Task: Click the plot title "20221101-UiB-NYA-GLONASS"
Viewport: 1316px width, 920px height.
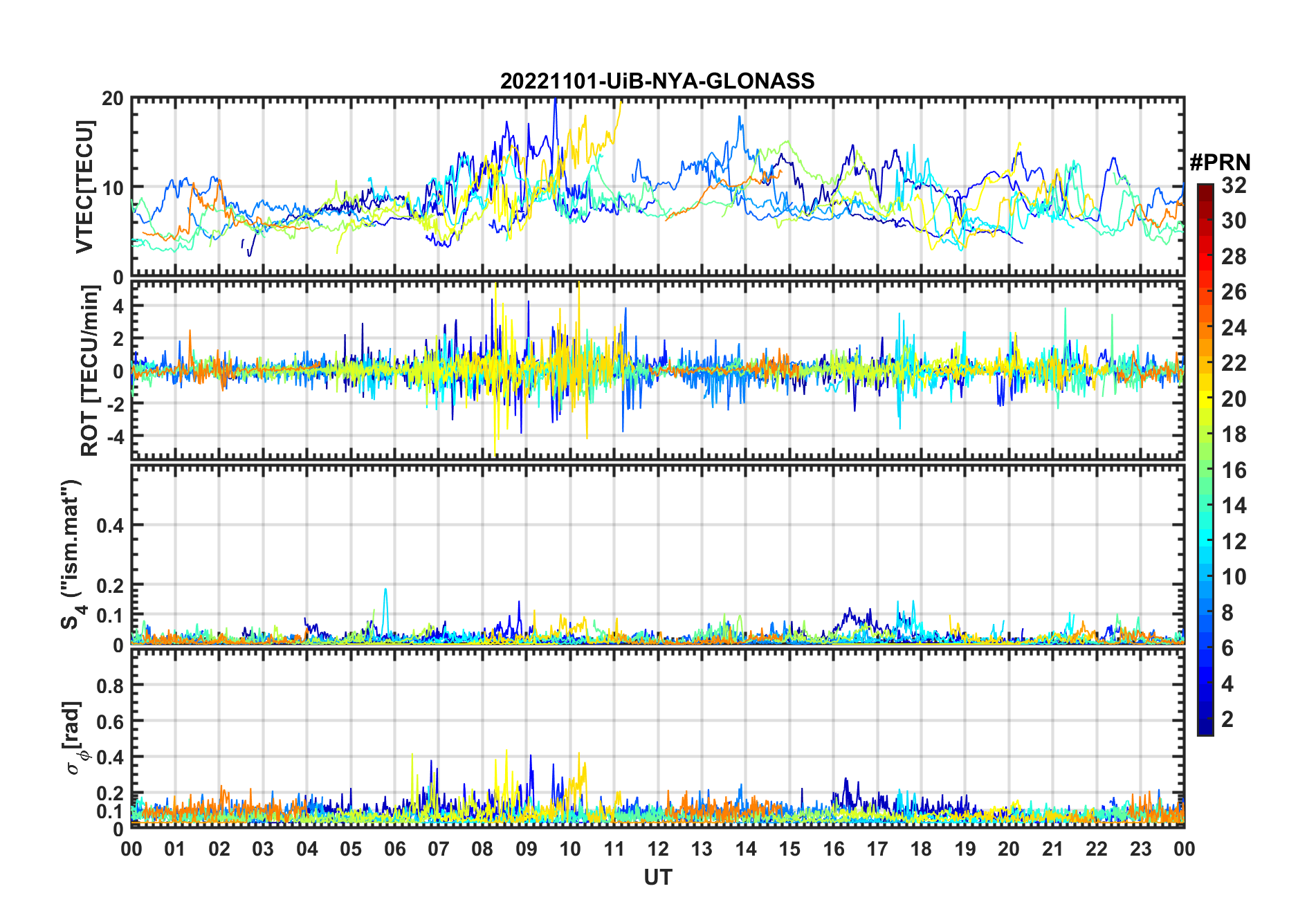Action: [x=657, y=81]
